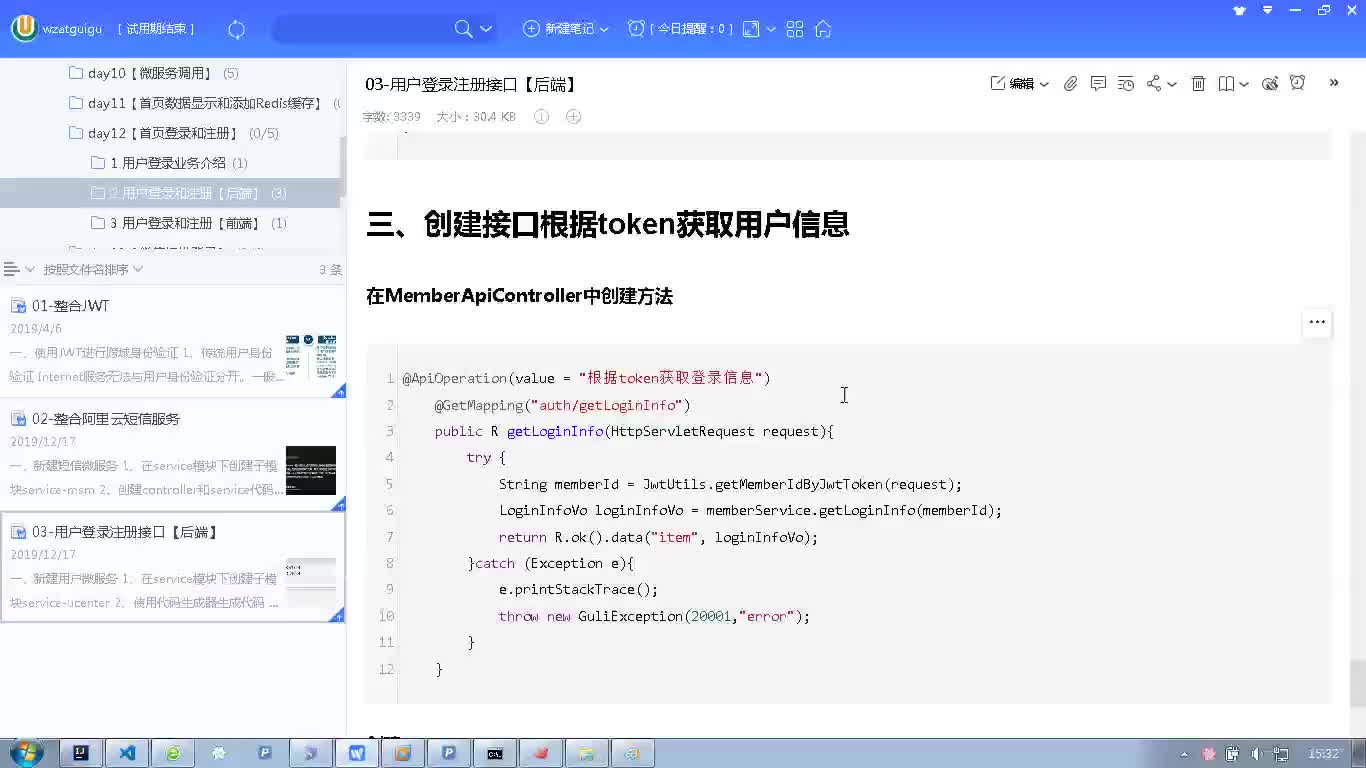The image size is (1366, 768).
Task: Click the share icon
Action: pos(1153,84)
